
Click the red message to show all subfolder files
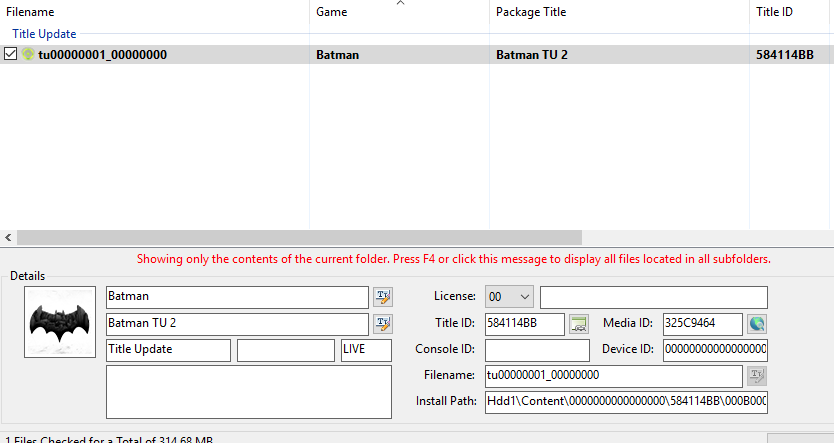pyautogui.click(x=453, y=259)
